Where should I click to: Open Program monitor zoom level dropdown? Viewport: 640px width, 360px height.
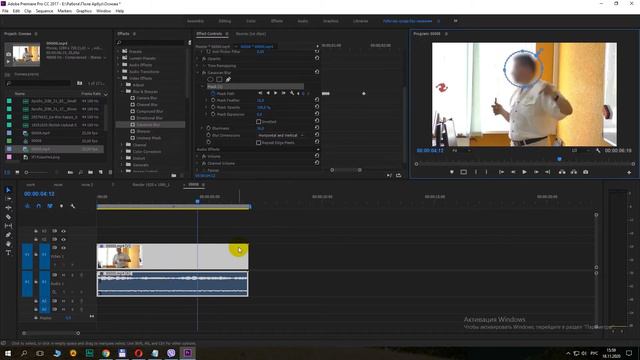(x=461, y=151)
